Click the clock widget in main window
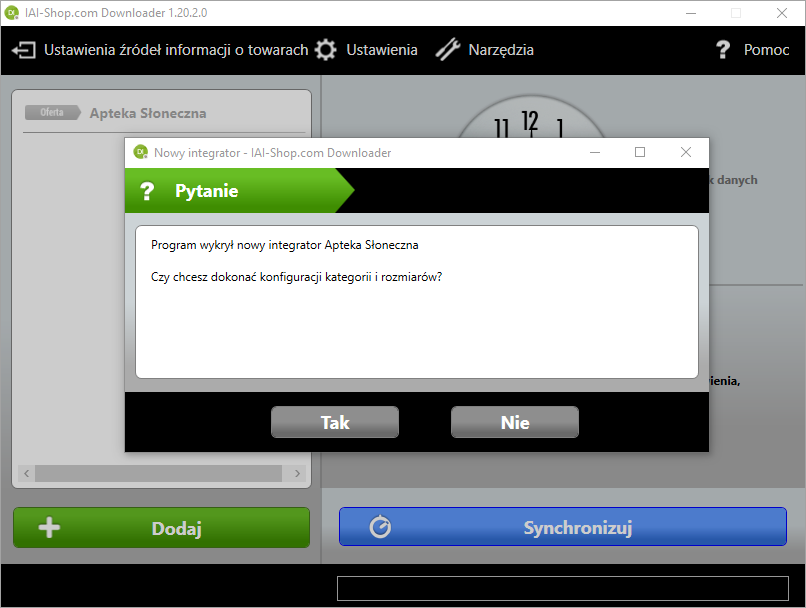 [531, 117]
